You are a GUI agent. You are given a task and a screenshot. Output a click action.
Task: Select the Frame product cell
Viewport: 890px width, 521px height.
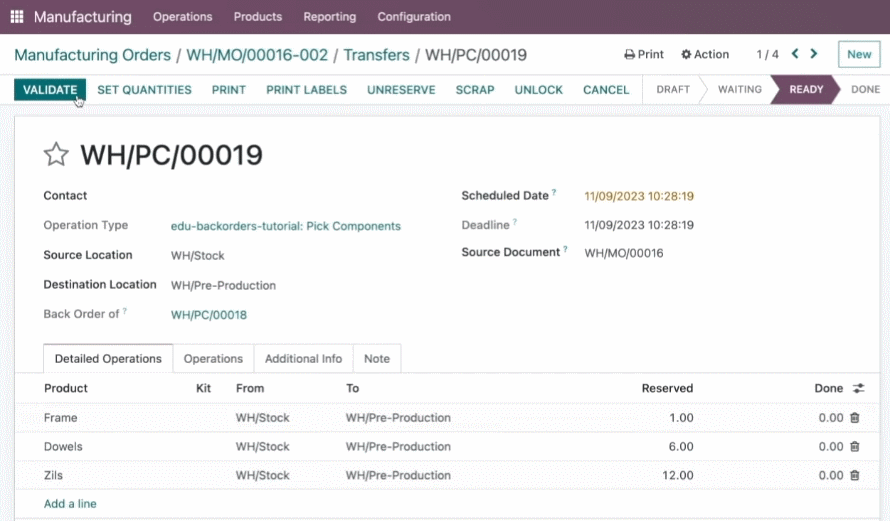60,418
